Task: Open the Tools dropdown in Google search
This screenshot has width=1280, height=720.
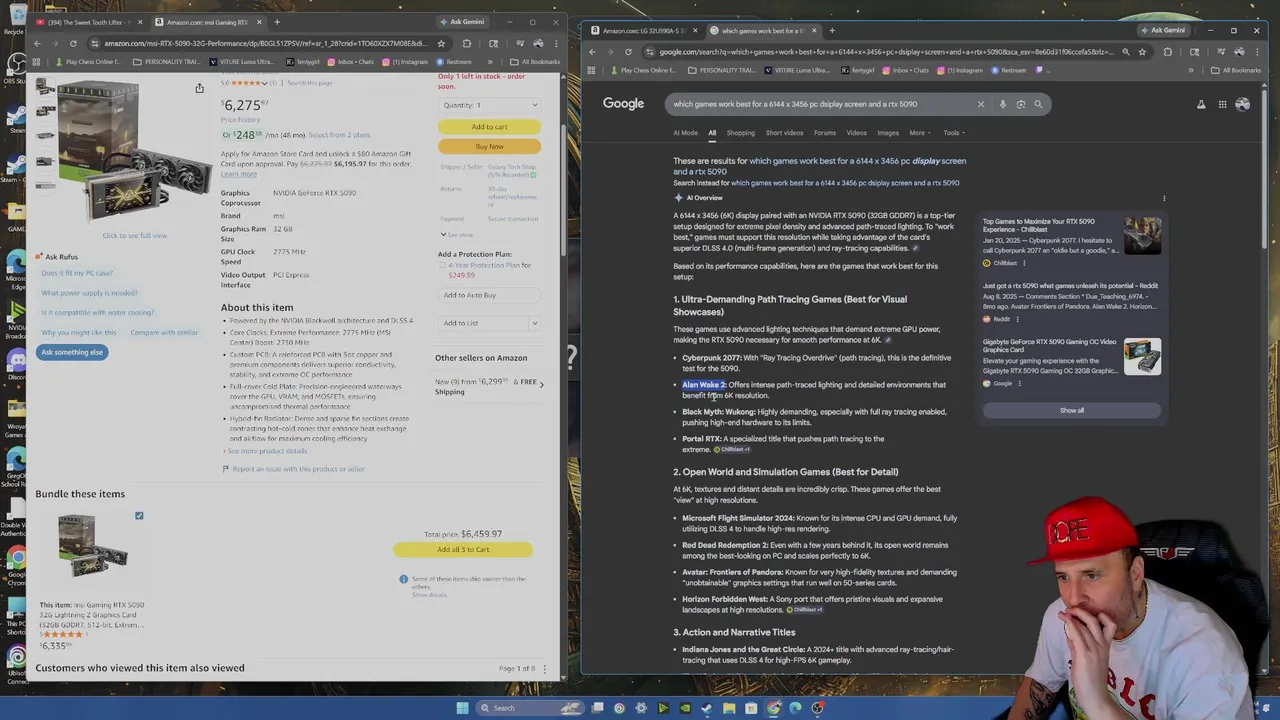Action: point(954,133)
